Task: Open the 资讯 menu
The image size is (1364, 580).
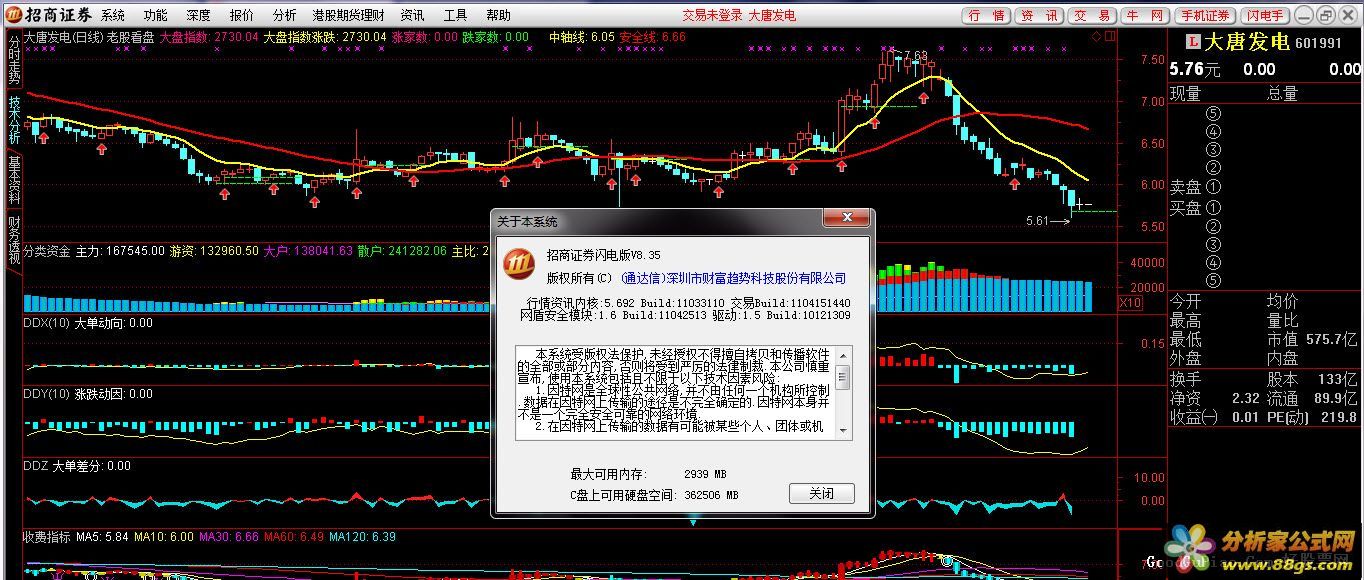Action: [412, 15]
